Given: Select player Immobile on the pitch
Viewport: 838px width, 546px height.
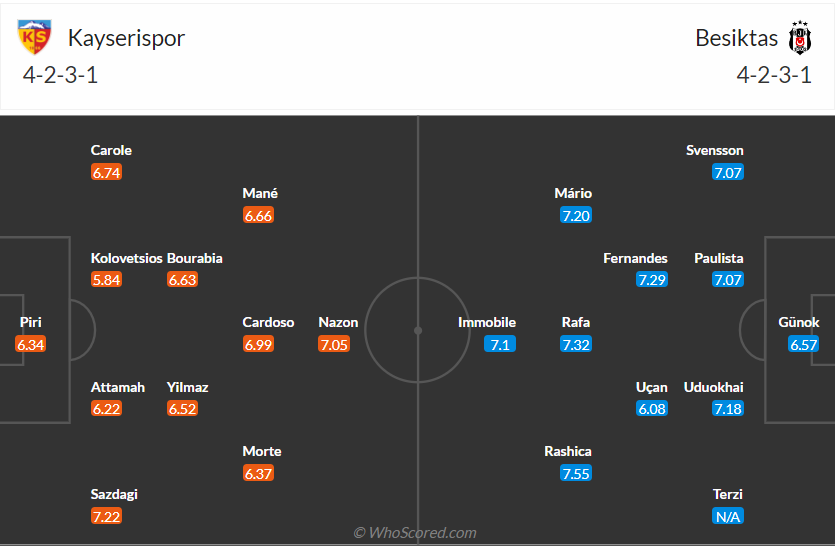Looking at the screenshot, I should [x=487, y=322].
